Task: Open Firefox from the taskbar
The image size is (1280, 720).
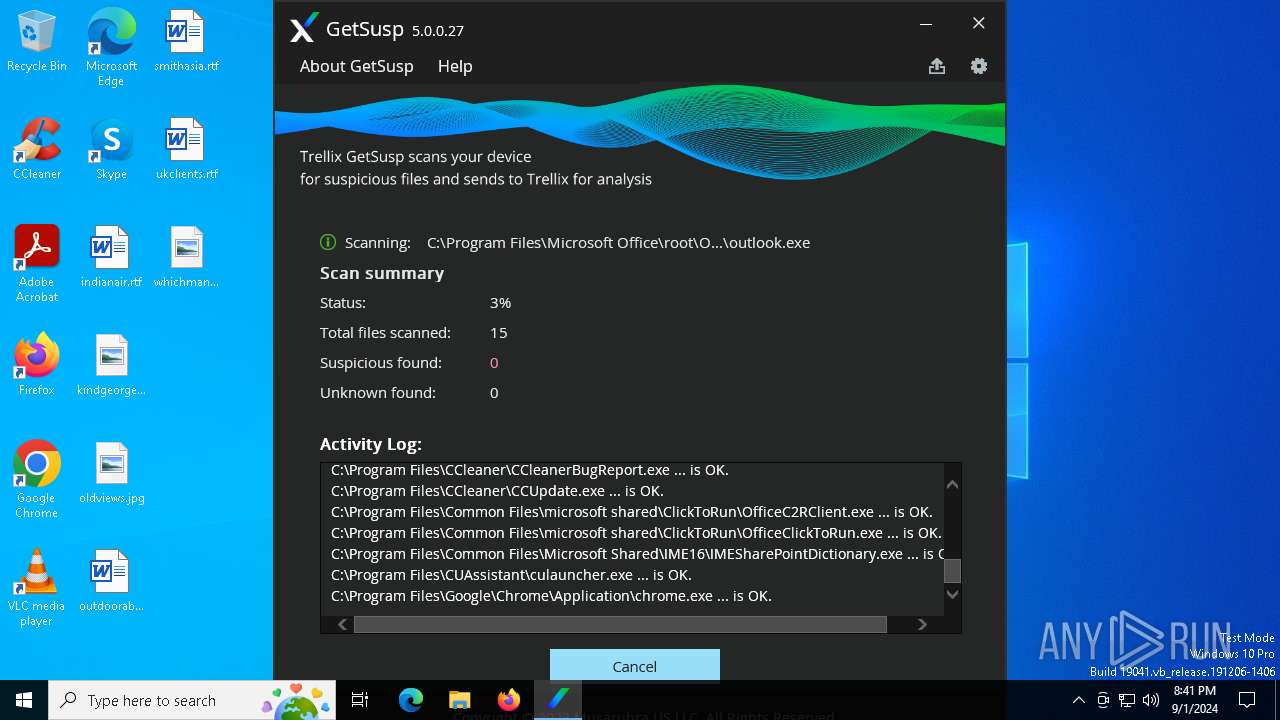Action: 509,700
